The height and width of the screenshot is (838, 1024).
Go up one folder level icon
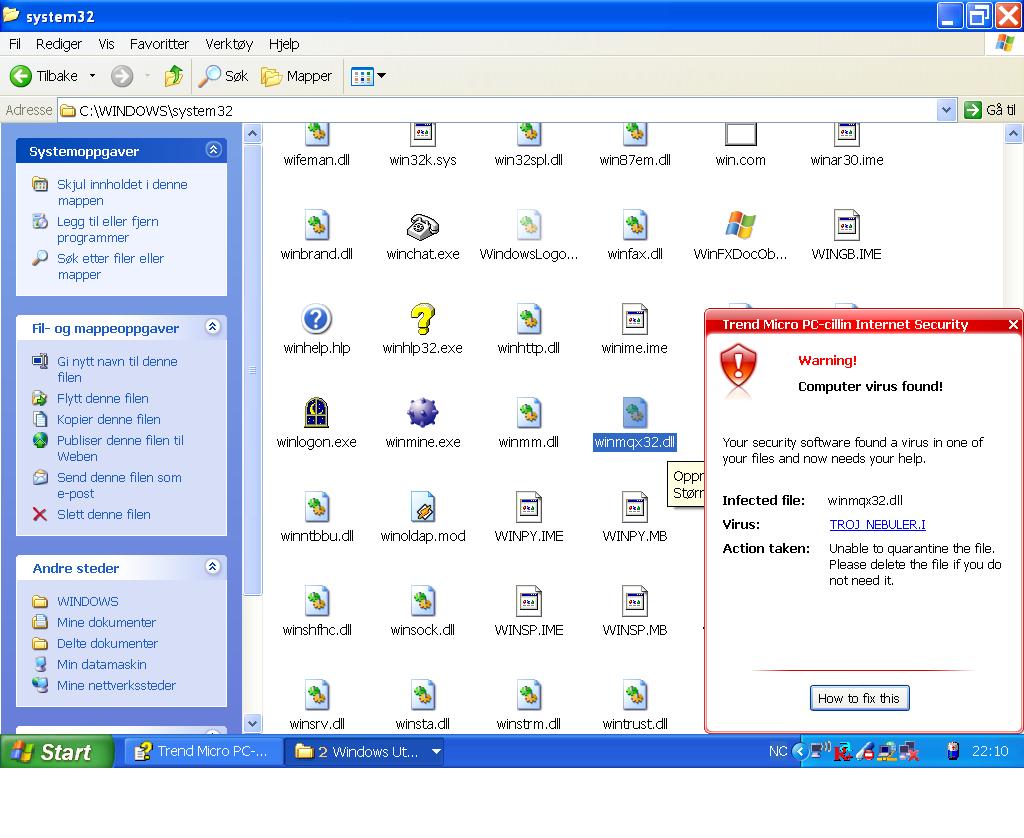pyautogui.click(x=174, y=76)
